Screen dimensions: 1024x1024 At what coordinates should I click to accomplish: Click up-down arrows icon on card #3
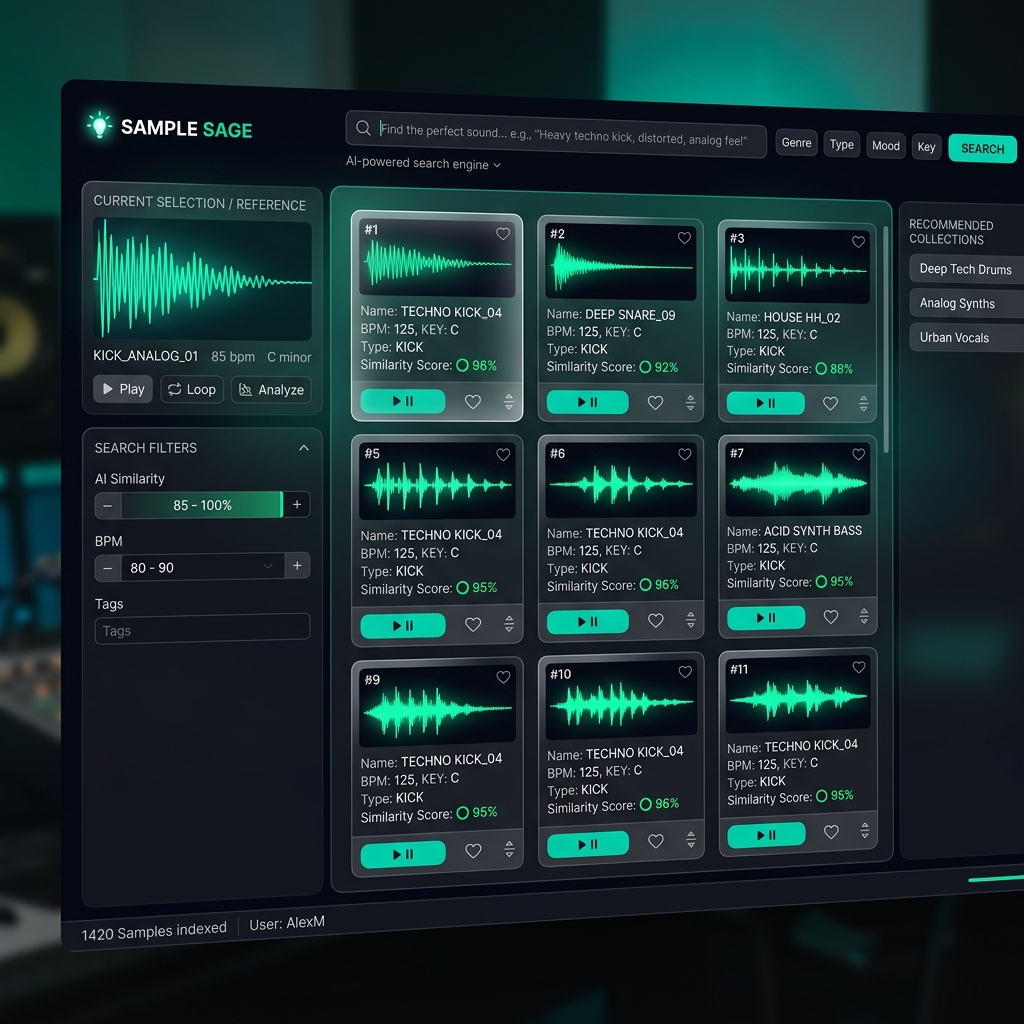863,404
